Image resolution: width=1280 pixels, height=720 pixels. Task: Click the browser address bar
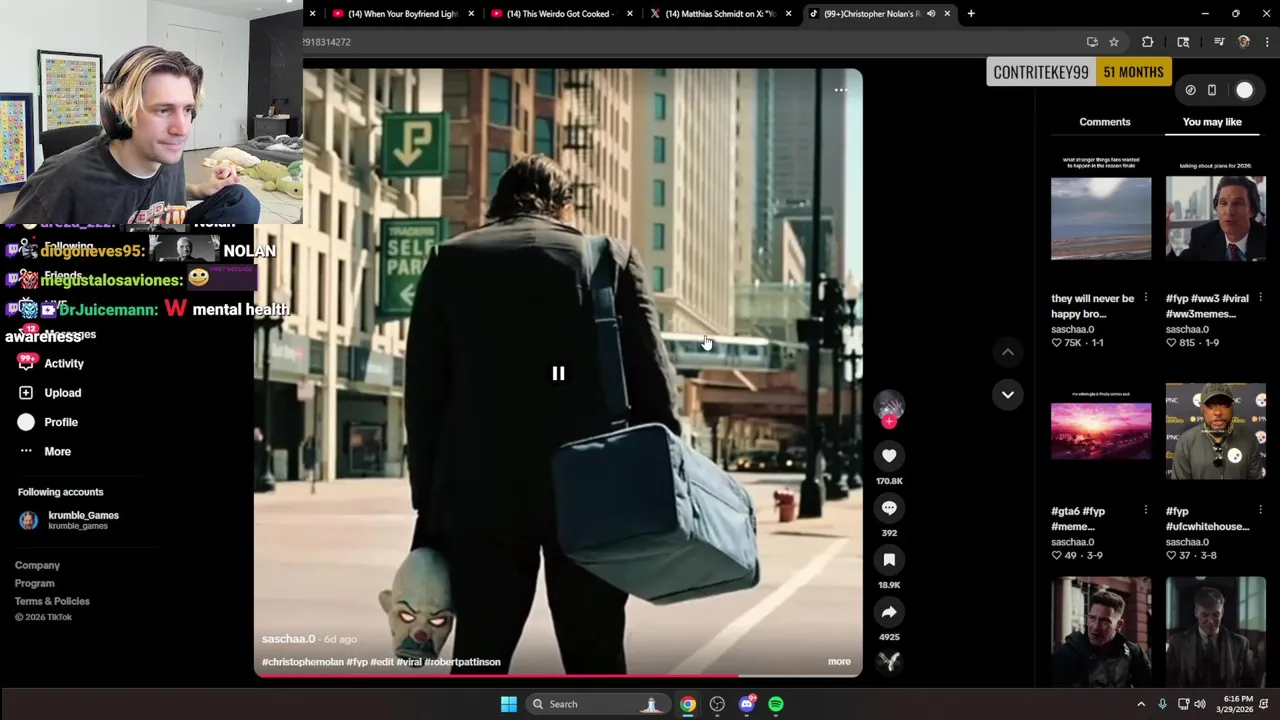(690, 42)
